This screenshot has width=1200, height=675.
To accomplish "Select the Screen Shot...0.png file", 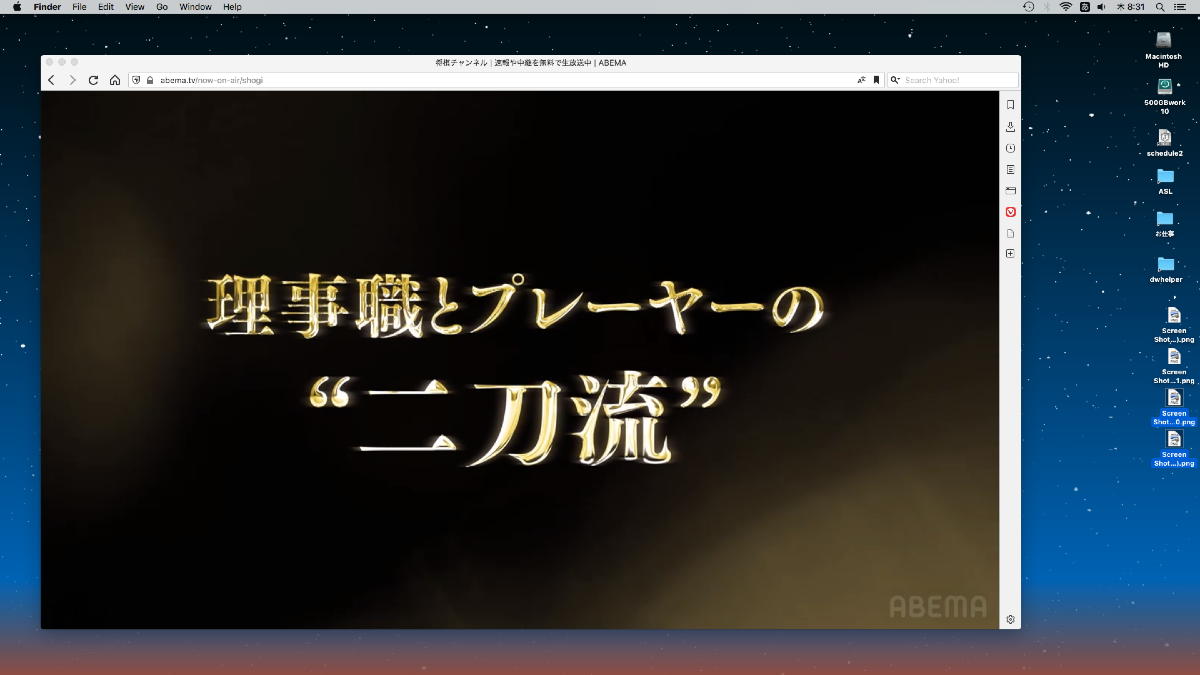I will [x=1174, y=398].
